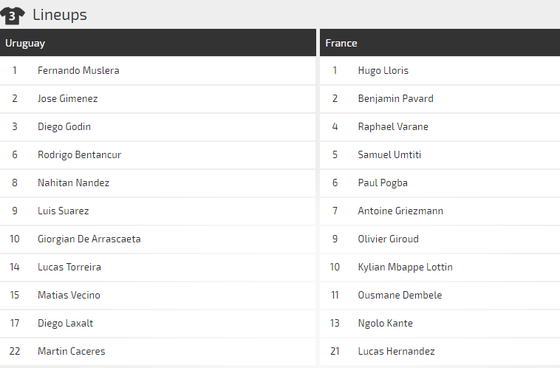
Task: Click Lucas Hernandez at list bottom
Action: pos(396,351)
